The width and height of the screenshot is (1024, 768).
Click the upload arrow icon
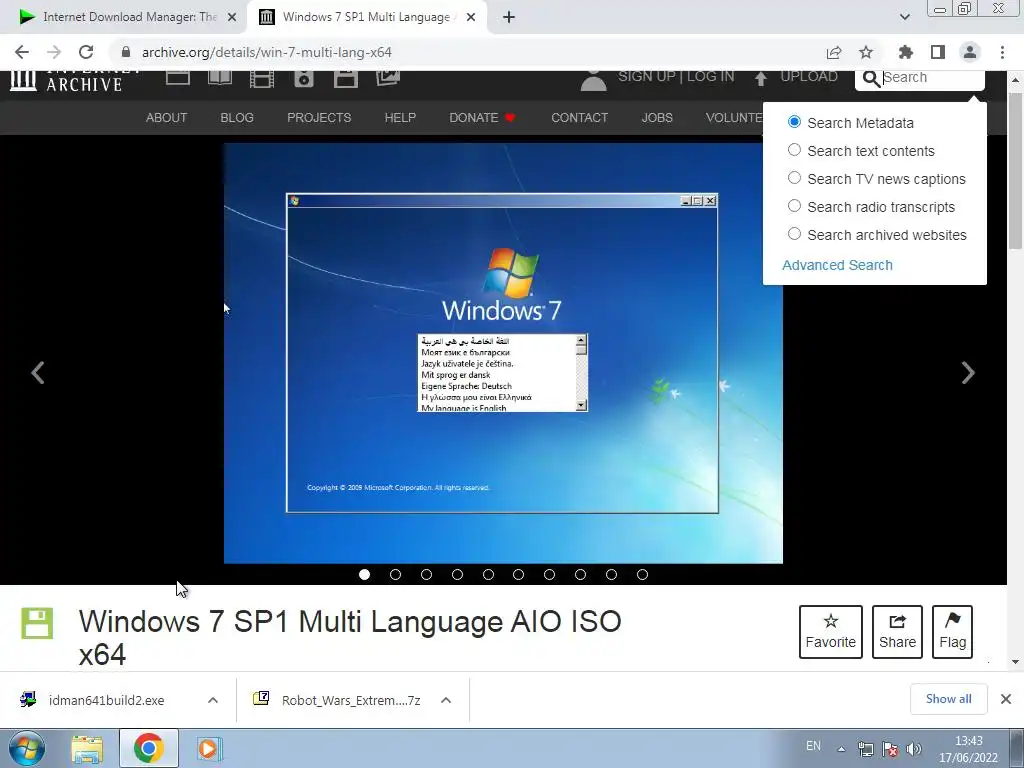click(x=760, y=78)
